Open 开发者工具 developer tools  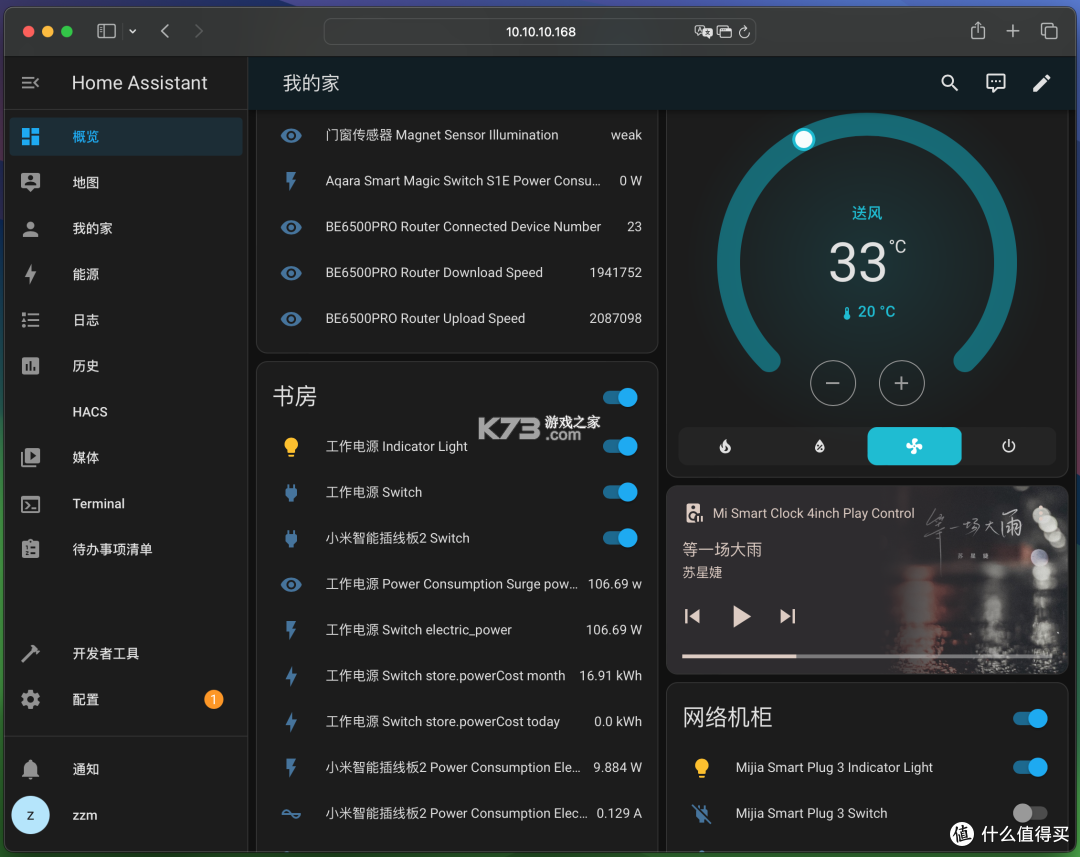coord(126,653)
